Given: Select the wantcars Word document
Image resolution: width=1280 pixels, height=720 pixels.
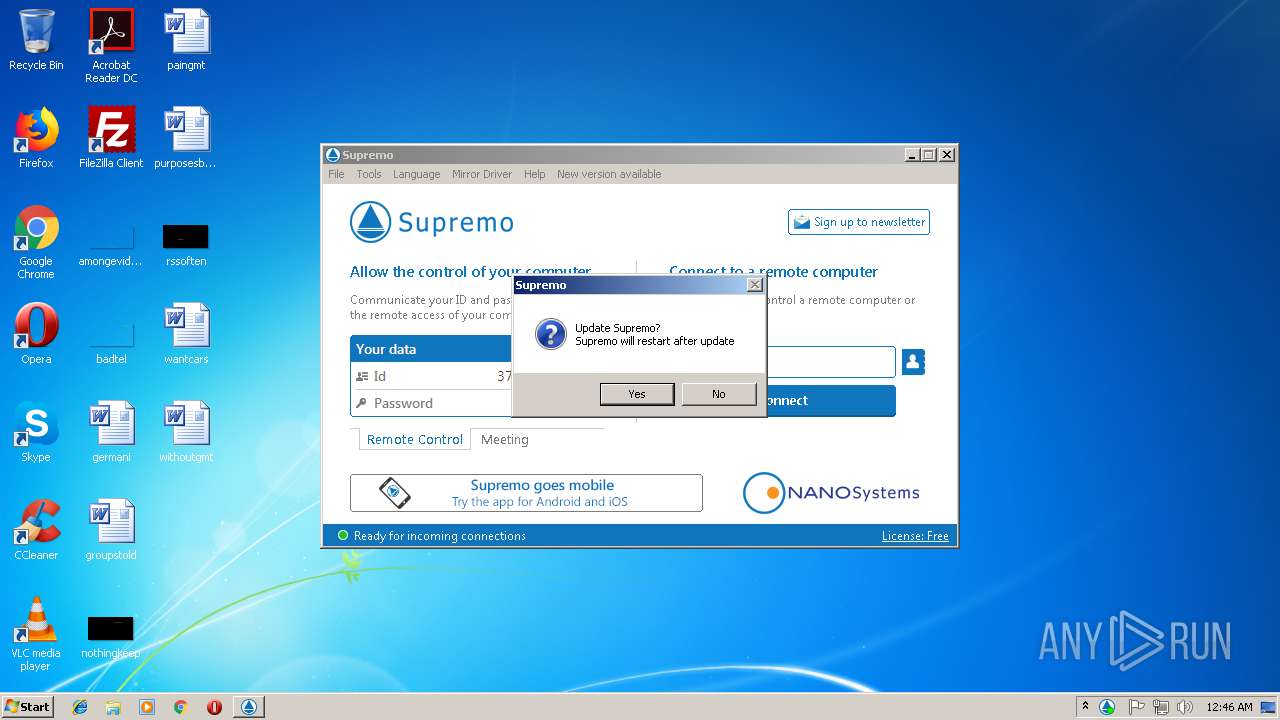Looking at the screenshot, I should coord(186,334).
